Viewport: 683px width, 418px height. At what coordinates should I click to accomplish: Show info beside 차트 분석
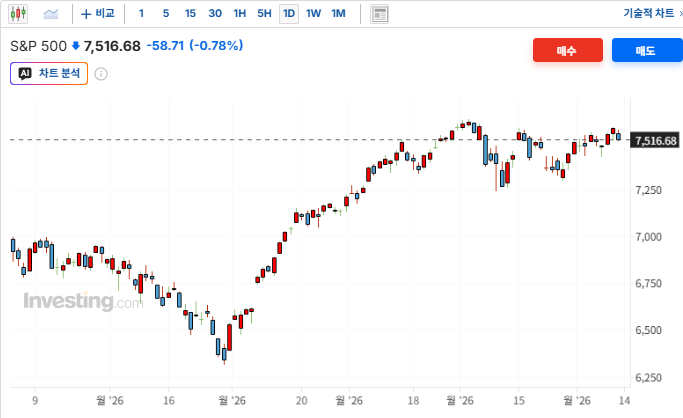pyautogui.click(x=101, y=74)
